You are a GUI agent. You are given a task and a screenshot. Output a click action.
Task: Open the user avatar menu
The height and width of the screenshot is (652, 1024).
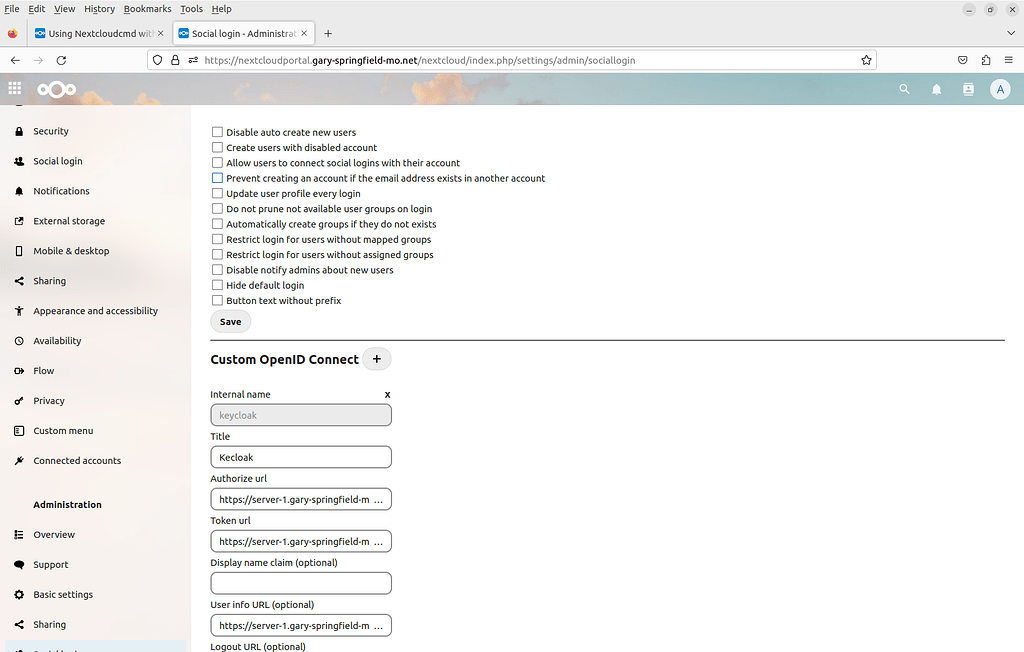tap(999, 89)
